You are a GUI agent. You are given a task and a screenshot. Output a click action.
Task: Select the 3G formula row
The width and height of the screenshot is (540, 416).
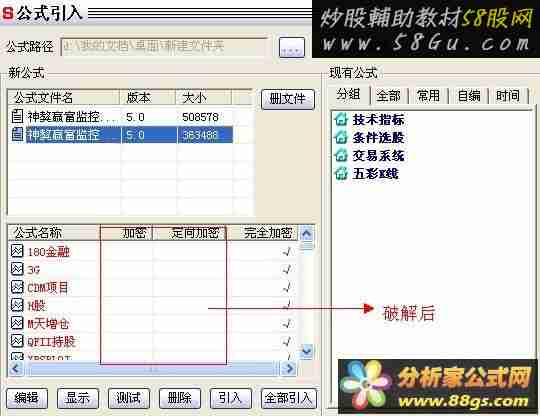click(153, 269)
